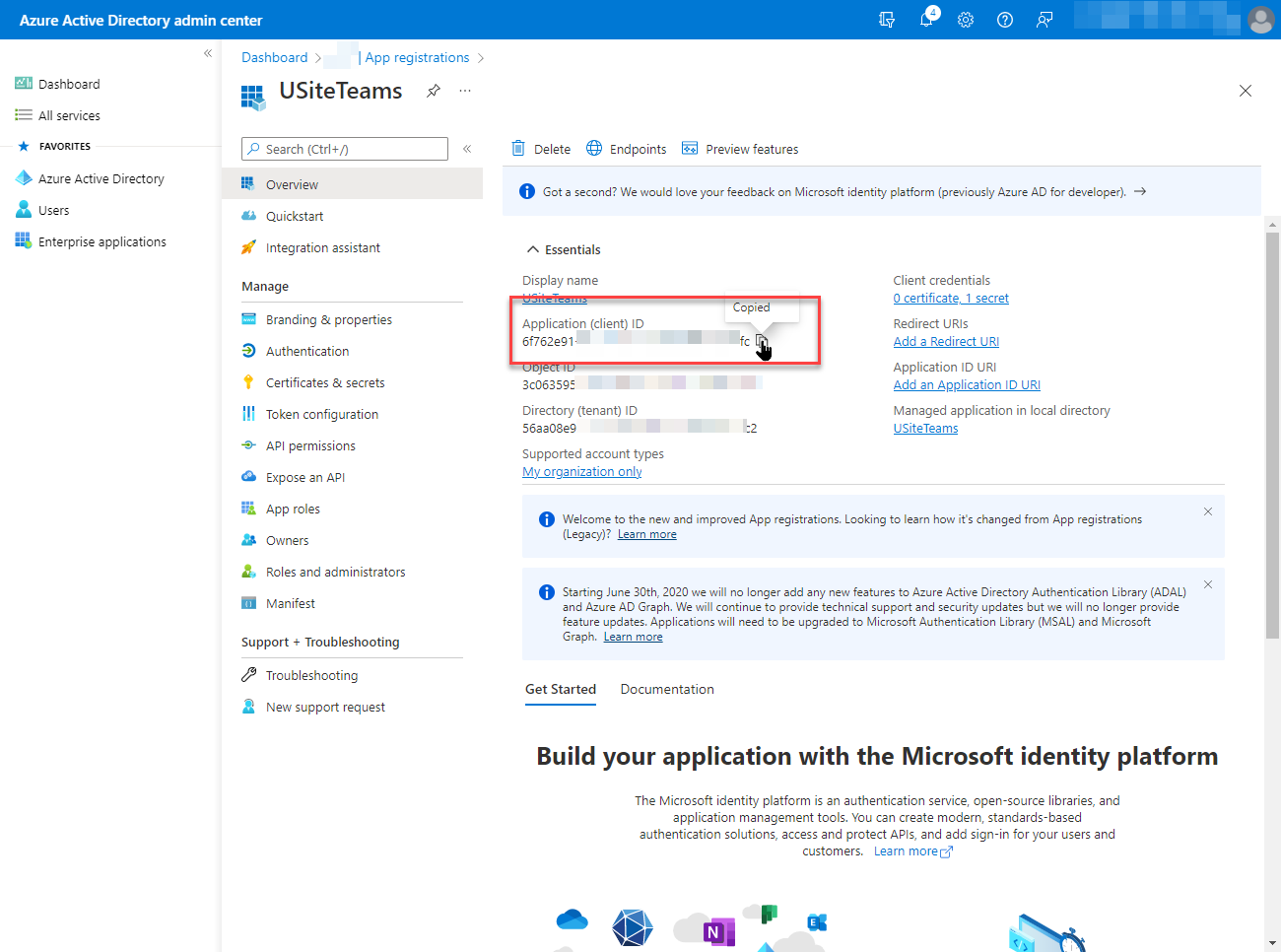Open portal settings gear icon

[x=966, y=20]
